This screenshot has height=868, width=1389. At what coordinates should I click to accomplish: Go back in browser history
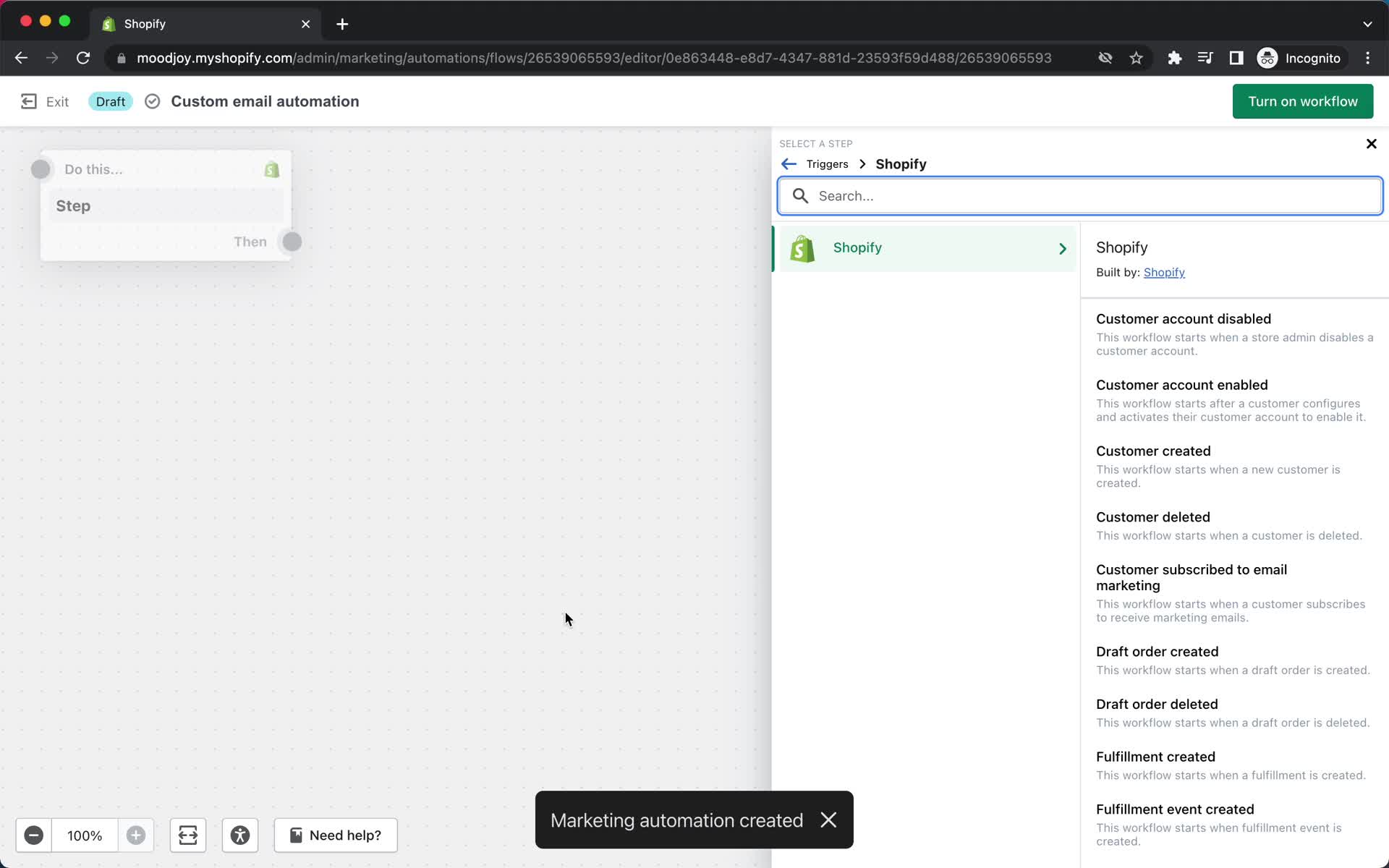click(21, 58)
